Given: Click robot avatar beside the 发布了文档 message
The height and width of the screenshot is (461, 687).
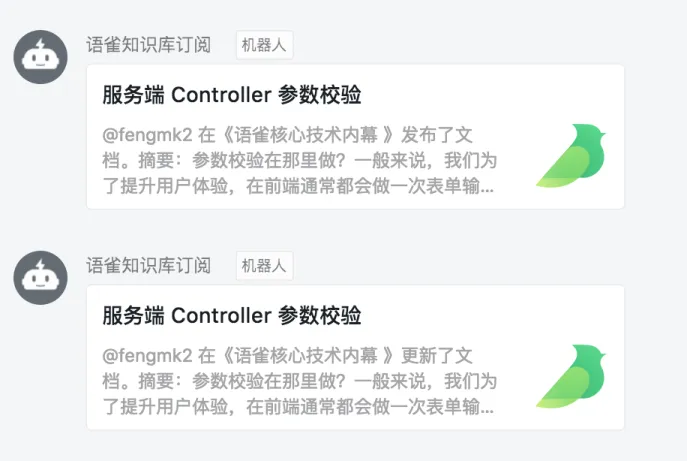Looking at the screenshot, I should pyautogui.click(x=40, y=57).
